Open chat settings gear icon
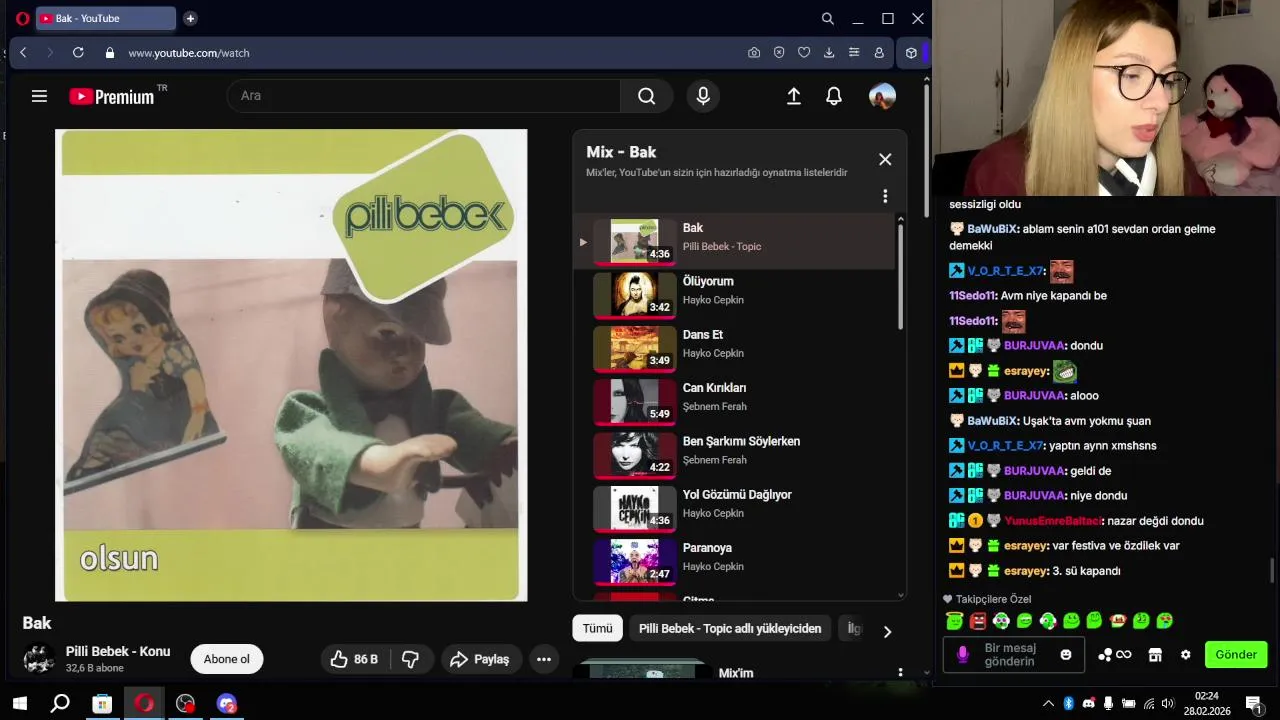The image size is (1280, 720). [1186, 655]
